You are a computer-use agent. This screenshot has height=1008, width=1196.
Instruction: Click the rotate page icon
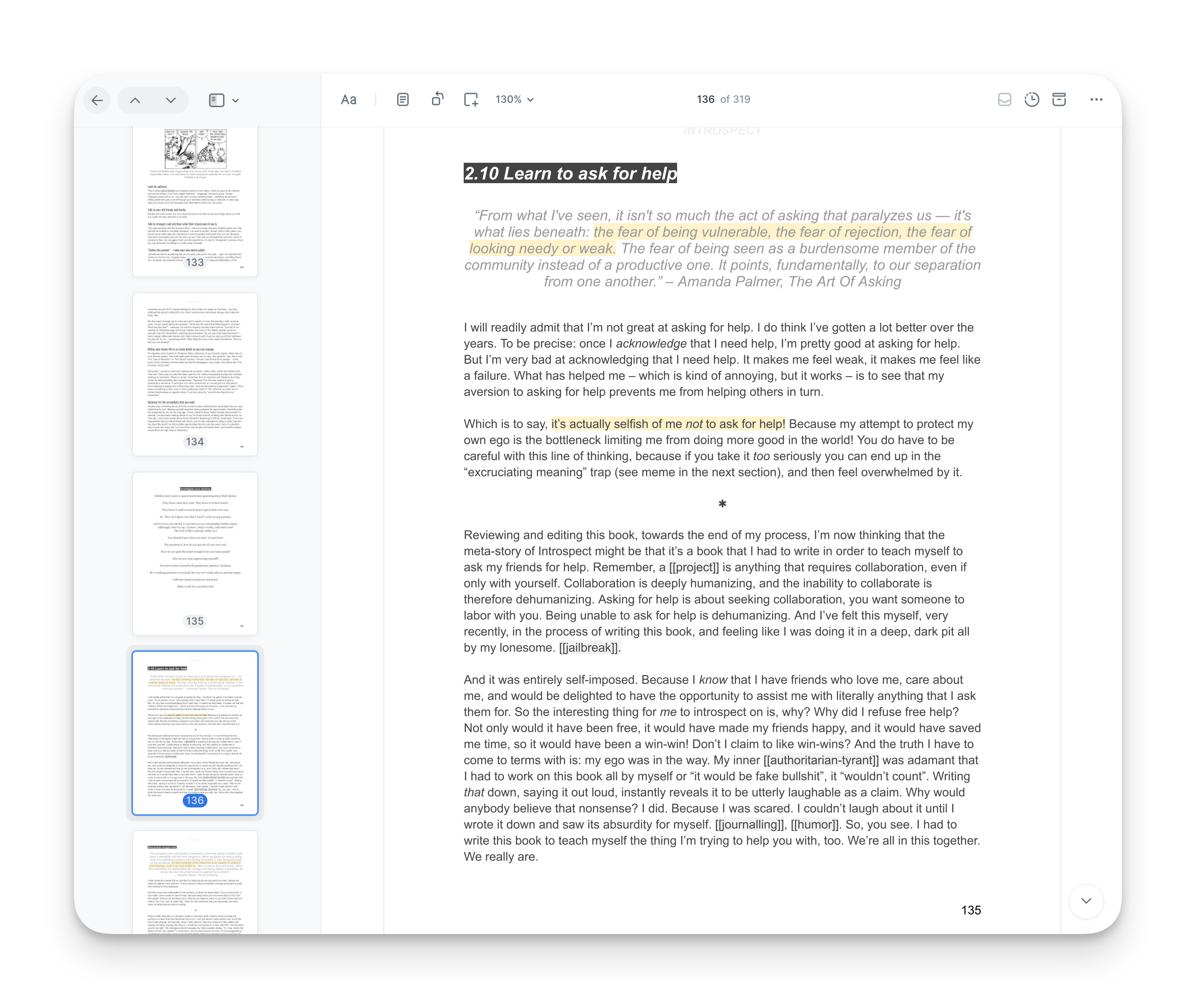(x=437, y=99)
